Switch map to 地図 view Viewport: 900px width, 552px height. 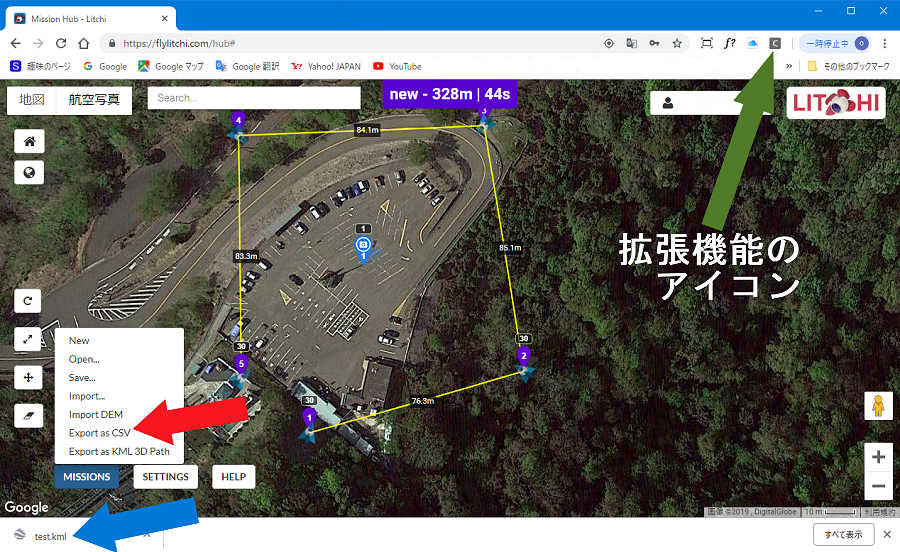pos(32,100)
